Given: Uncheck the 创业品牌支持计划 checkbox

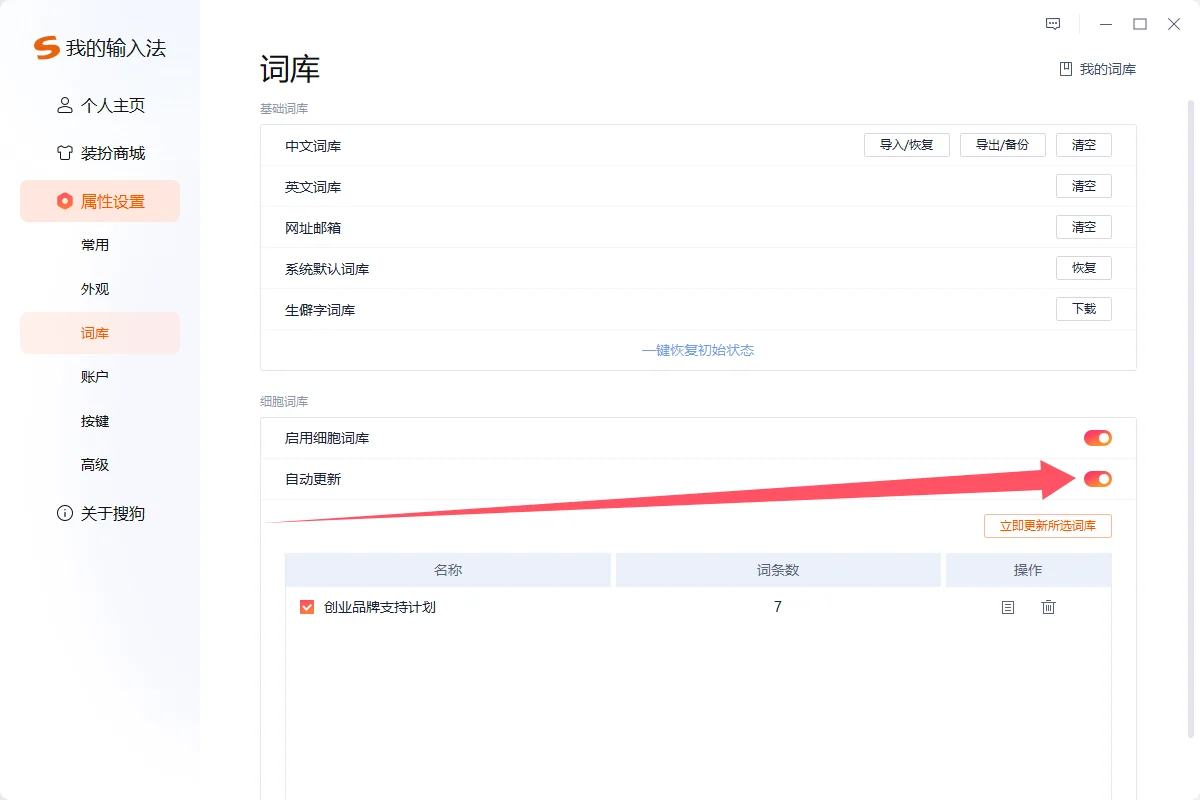Looking at the screenshot, I should click(x=307, y=607).
